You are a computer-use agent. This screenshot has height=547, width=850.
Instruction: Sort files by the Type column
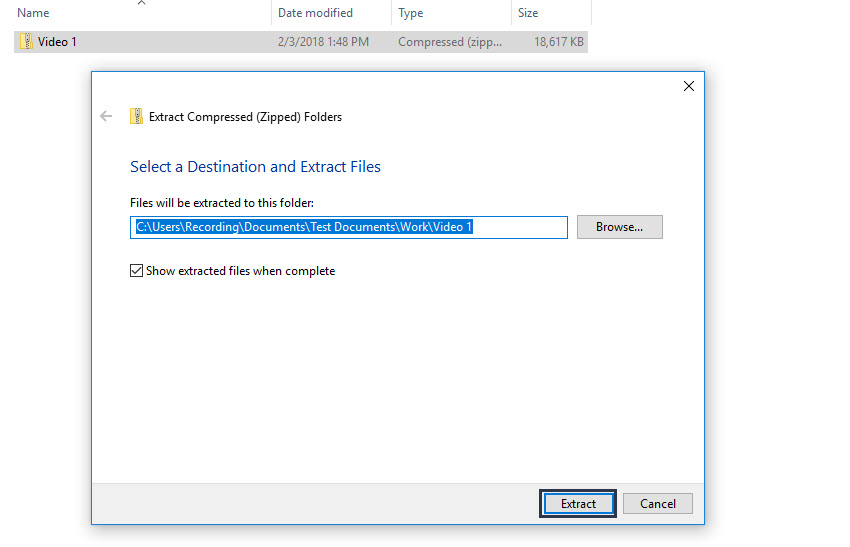[x=410, y=12]
